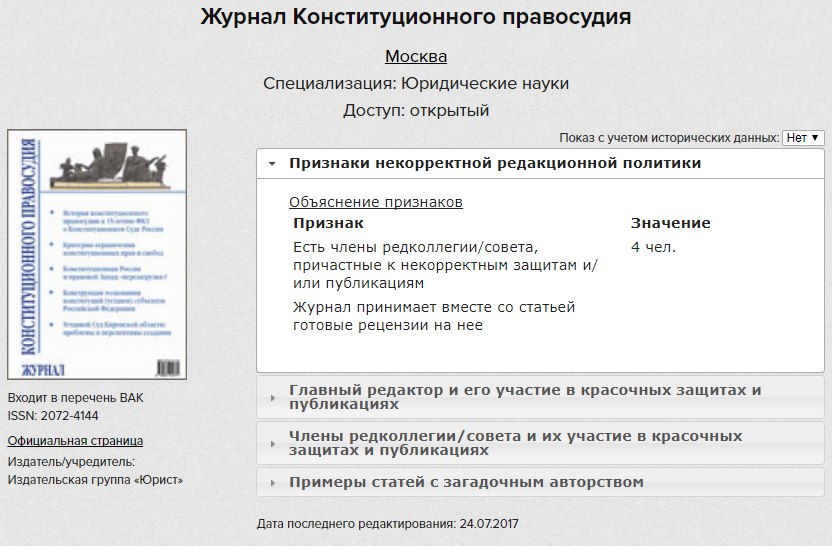The width and height of the screenshot is (832, 546).
Task: Click the Есть члены редколлегии/совета row text
Action: coord(445,265)
